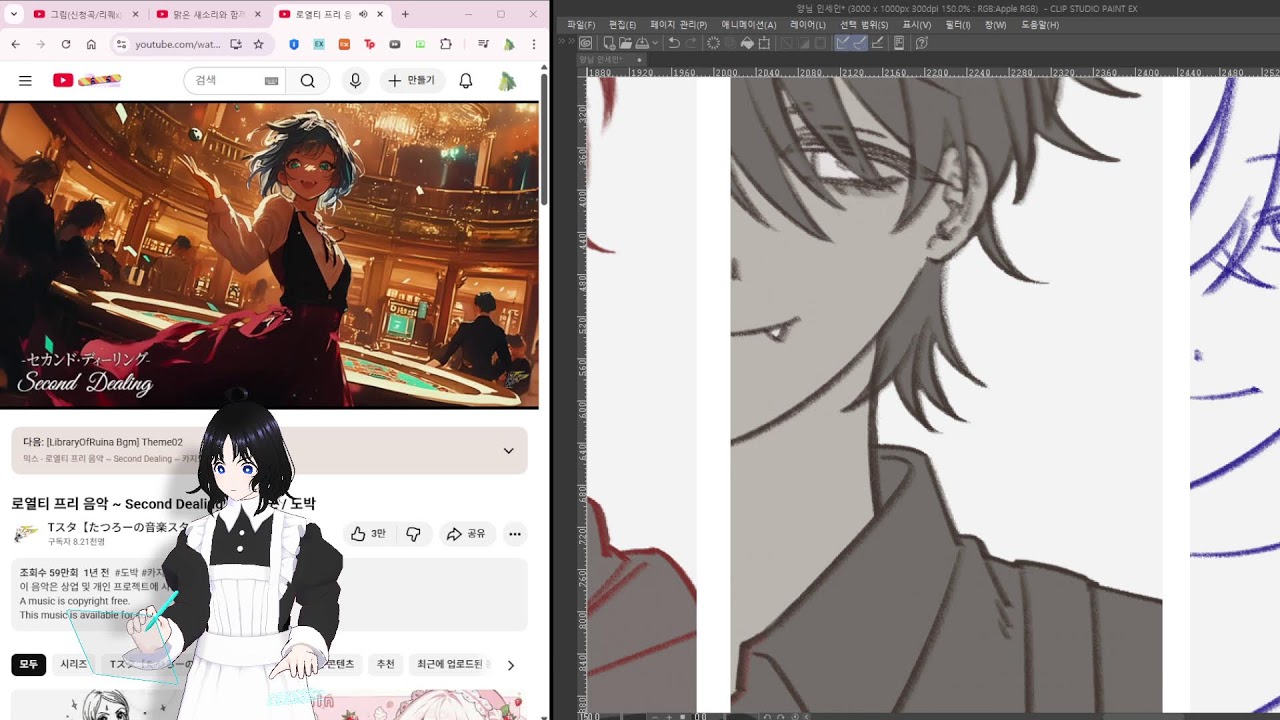Select the 추천 filter chip
Image resolution: width=1280 pixels, height=720 pixels.
coord(385,664)
